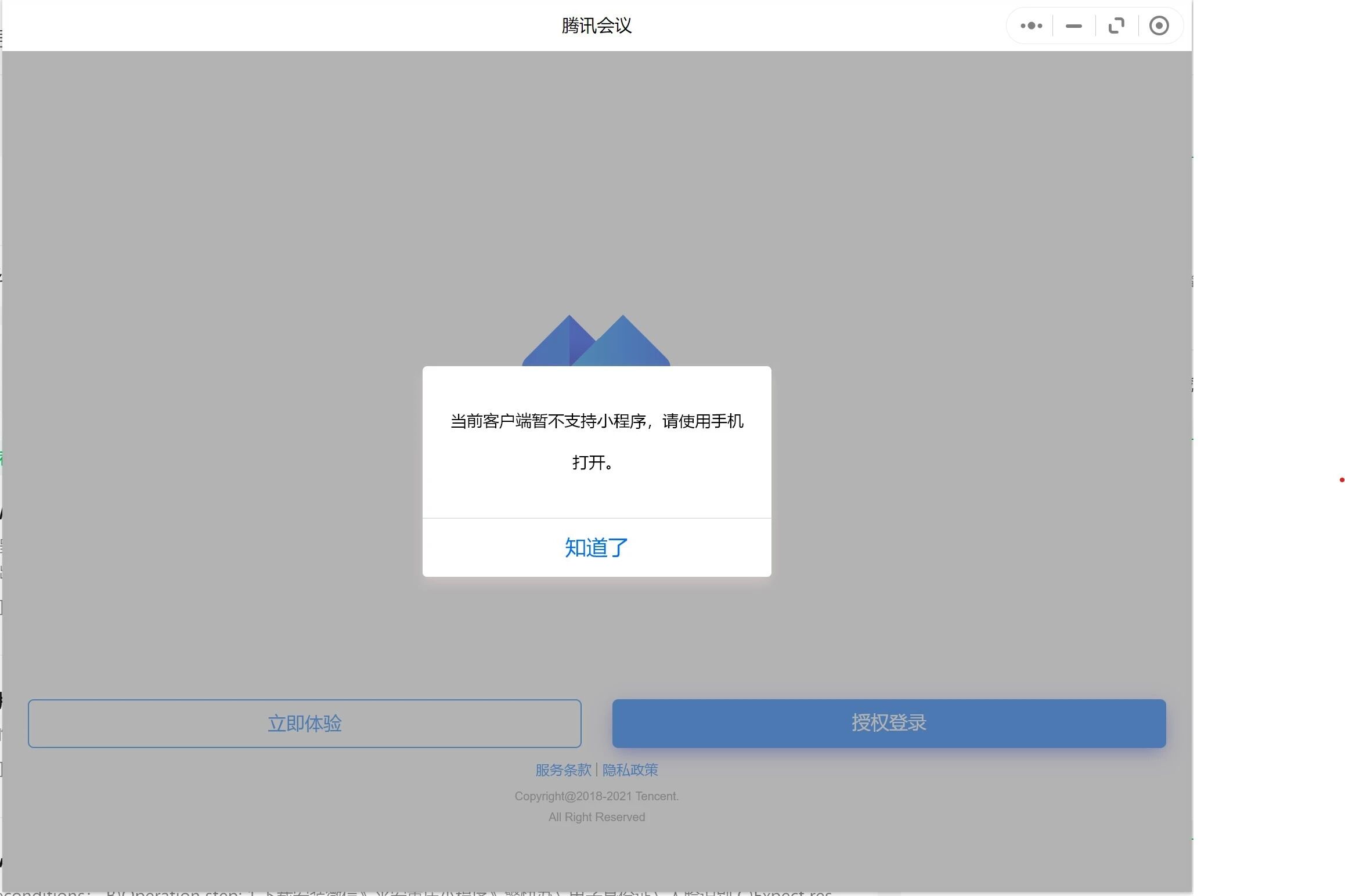Open the 服务条款 link
The height and width of the screenshot is (896, 1345).
tap(562, 770)
